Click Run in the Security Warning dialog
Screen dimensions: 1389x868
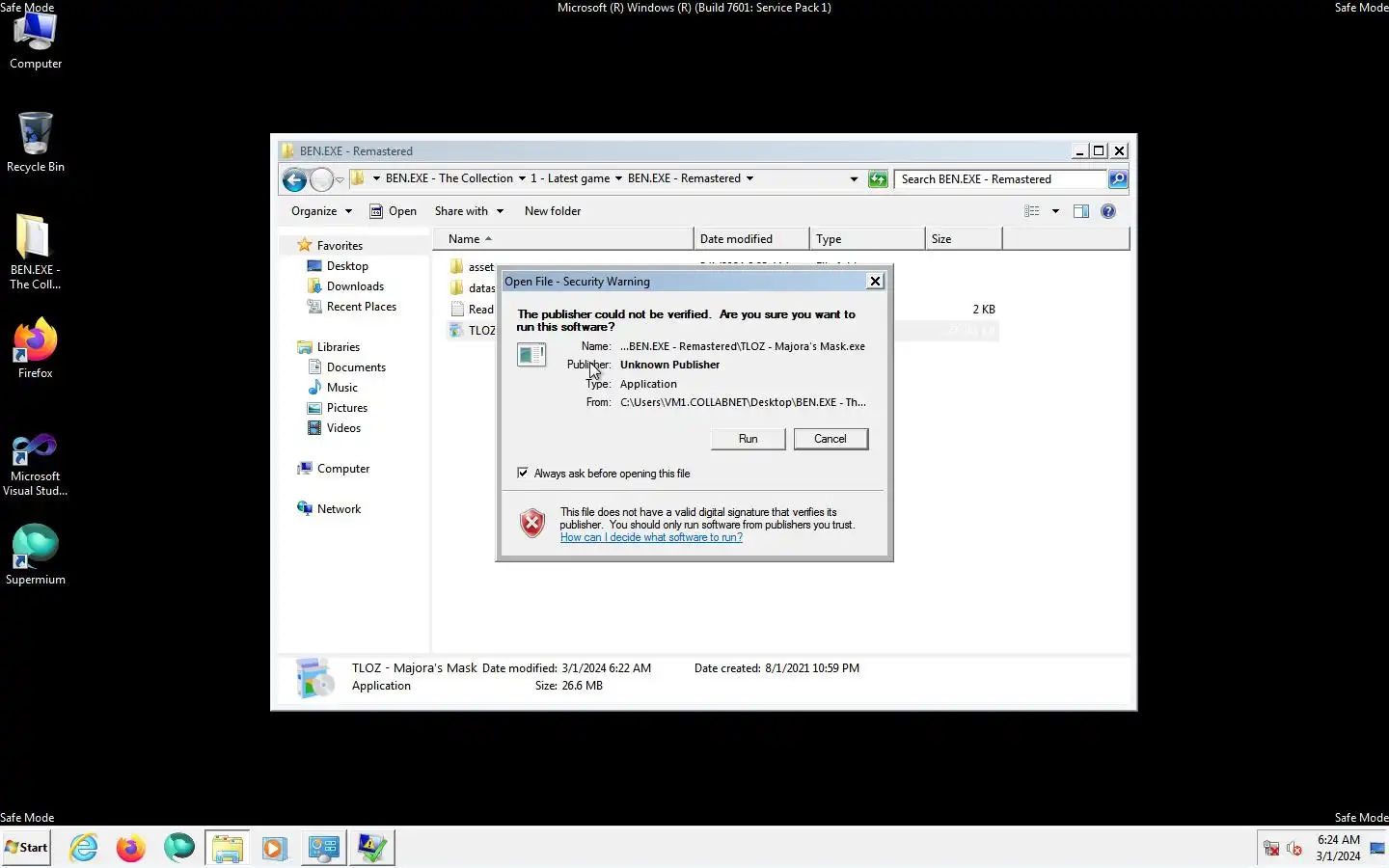coord(749,439)
